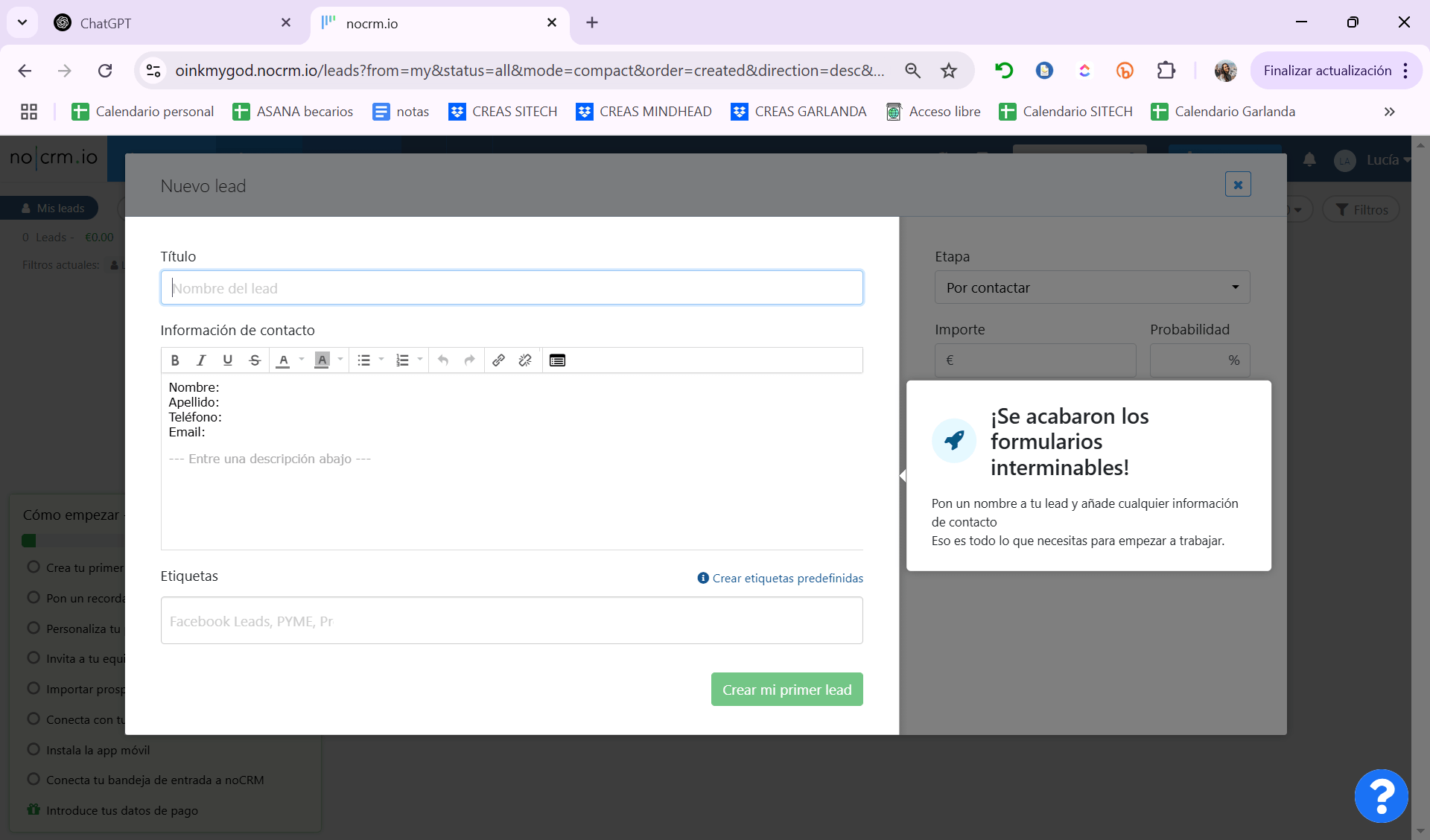The height and width of the screenshot is (840, 1430).
Task: Toggle bold formatting in contact editor
Action: click(175, 360)
